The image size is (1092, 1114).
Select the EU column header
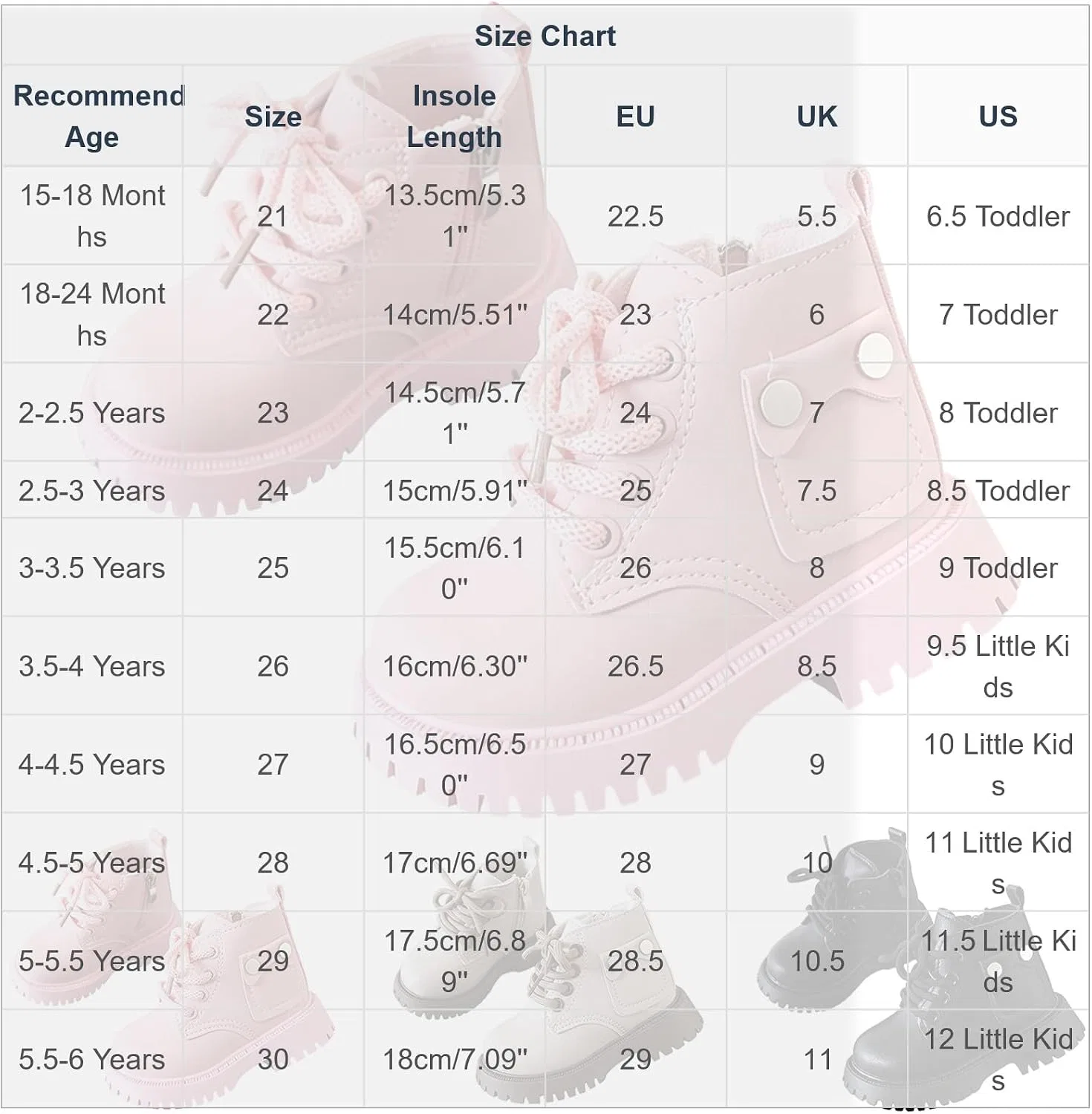pyautogui.click(x=636, y=116)
